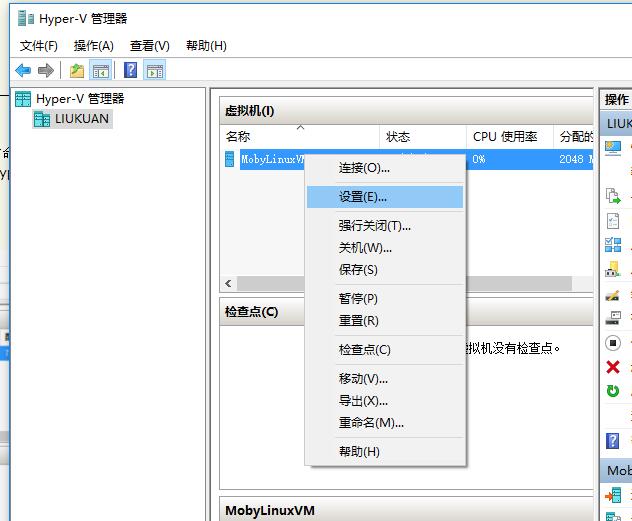
Task: Select Hyper-V 管理器 root tree node
Action: click(x=80, y=99)
